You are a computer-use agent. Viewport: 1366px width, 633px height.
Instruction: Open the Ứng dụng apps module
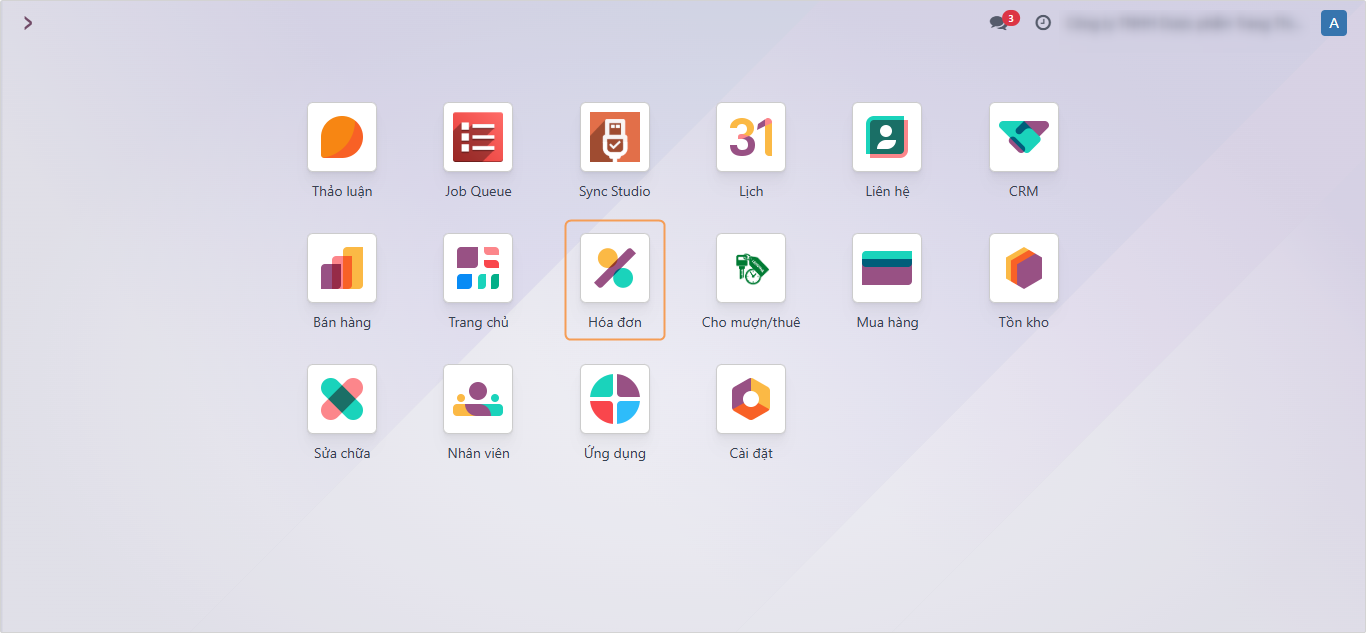(x=615, y=399)
